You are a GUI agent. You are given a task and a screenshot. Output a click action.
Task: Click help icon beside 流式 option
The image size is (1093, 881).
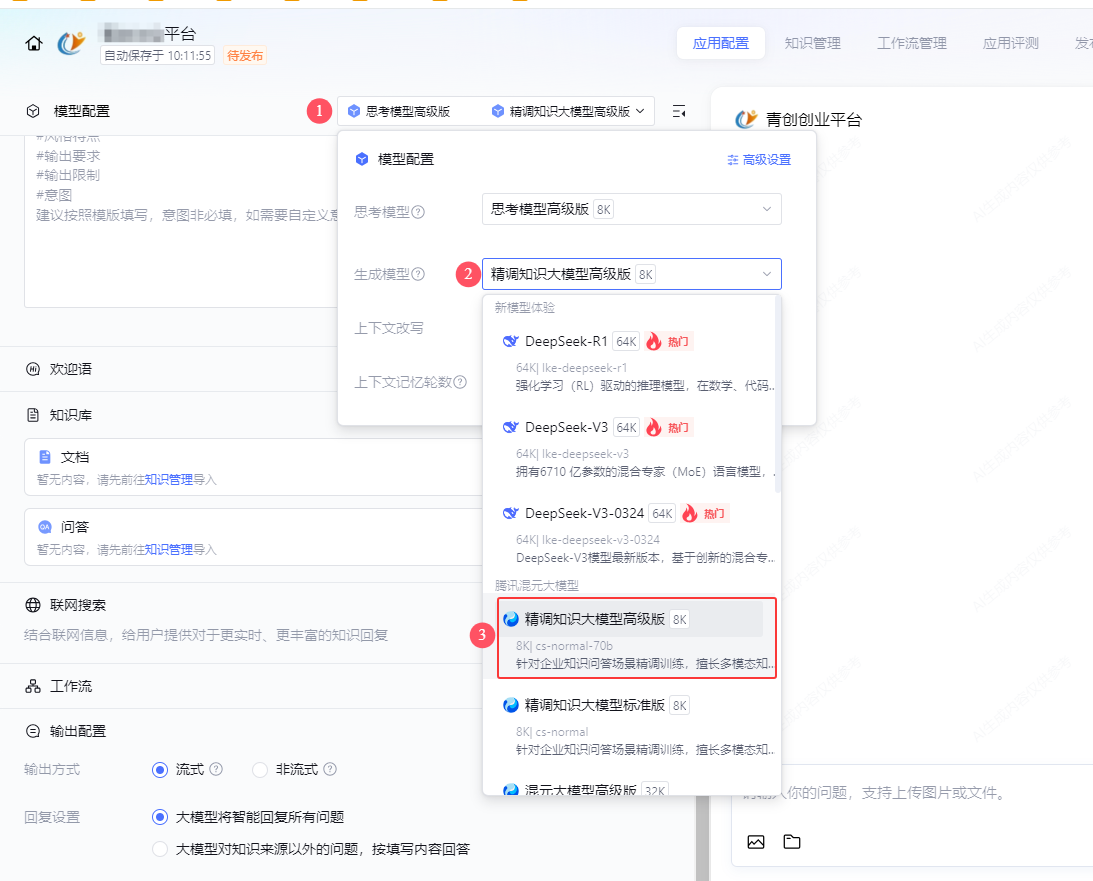point(216,769)
